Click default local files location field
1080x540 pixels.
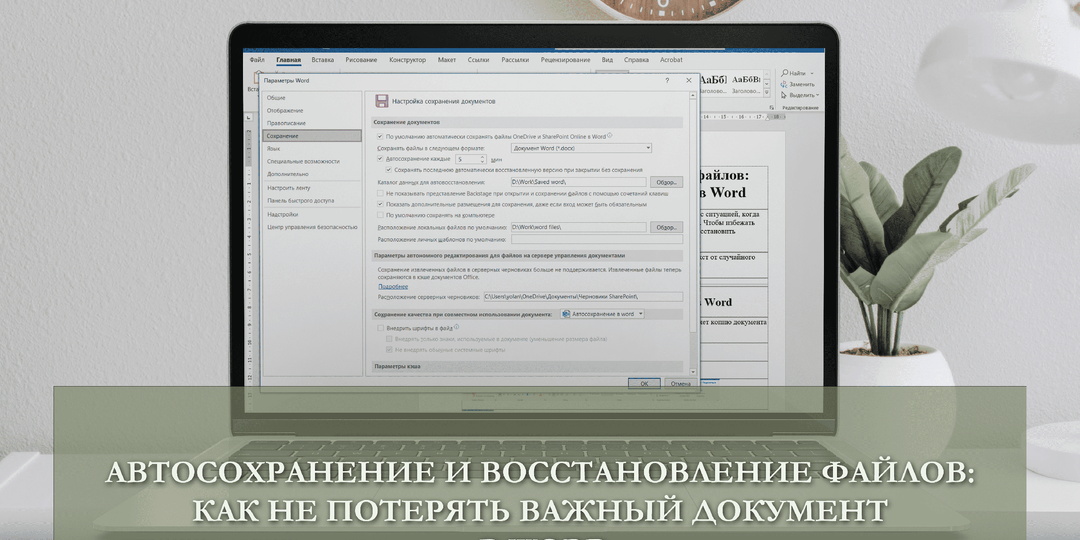pos(579,227)
